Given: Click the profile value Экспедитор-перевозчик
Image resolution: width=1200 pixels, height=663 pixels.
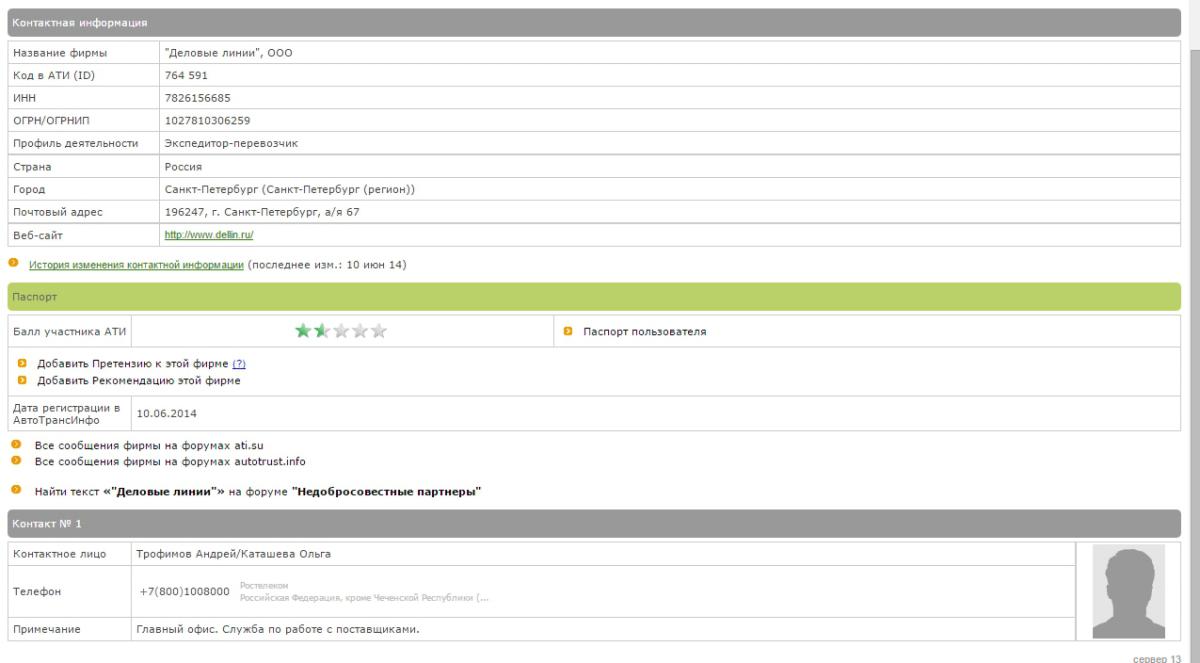Looking at the screenshot, I should (231, 143).
